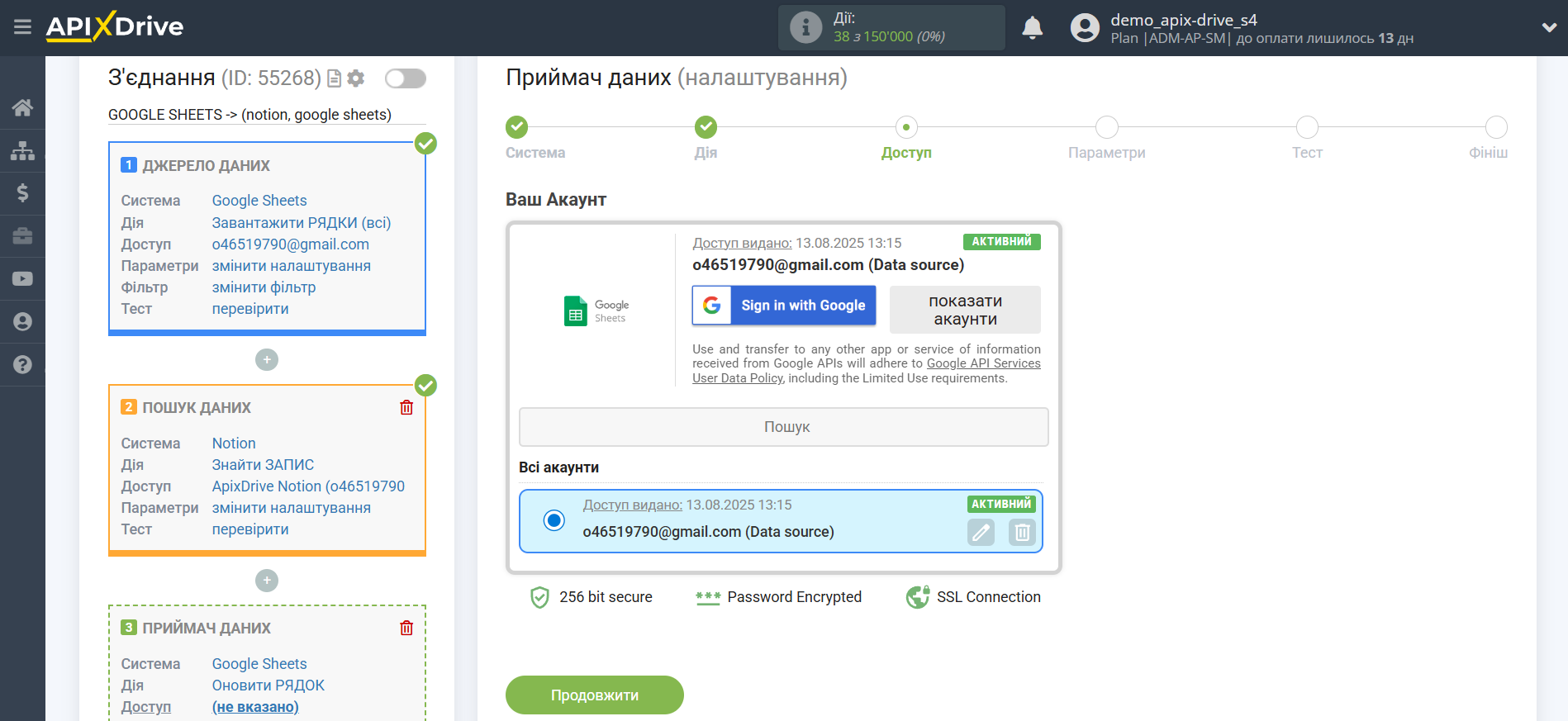The image size is (1568, 721).
Task: Delete the 046519790@gmail.com account entry
Action: click(1022, 533)
